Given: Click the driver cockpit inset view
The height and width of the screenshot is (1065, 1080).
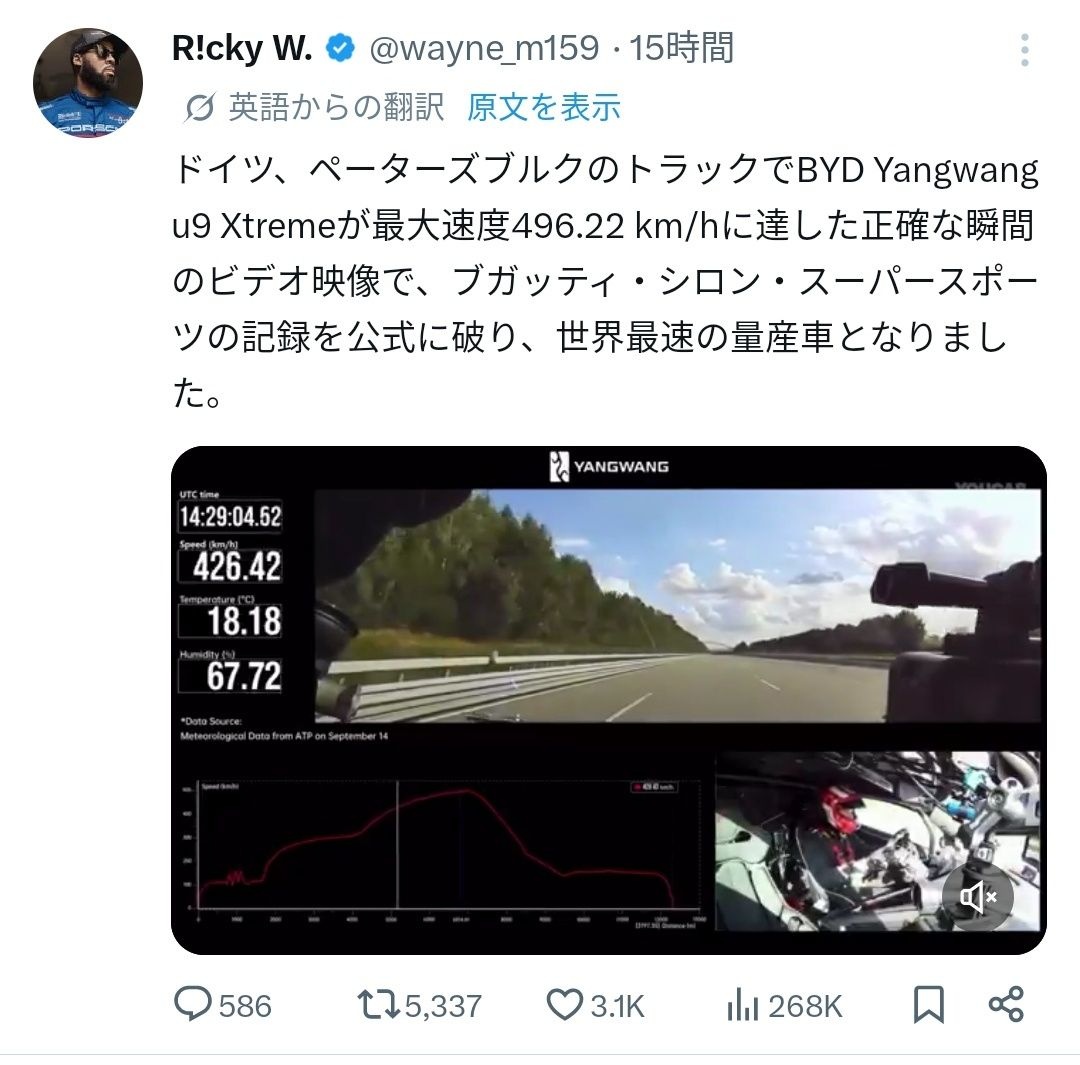Looking at the screenshot, I should pos(878,841).
